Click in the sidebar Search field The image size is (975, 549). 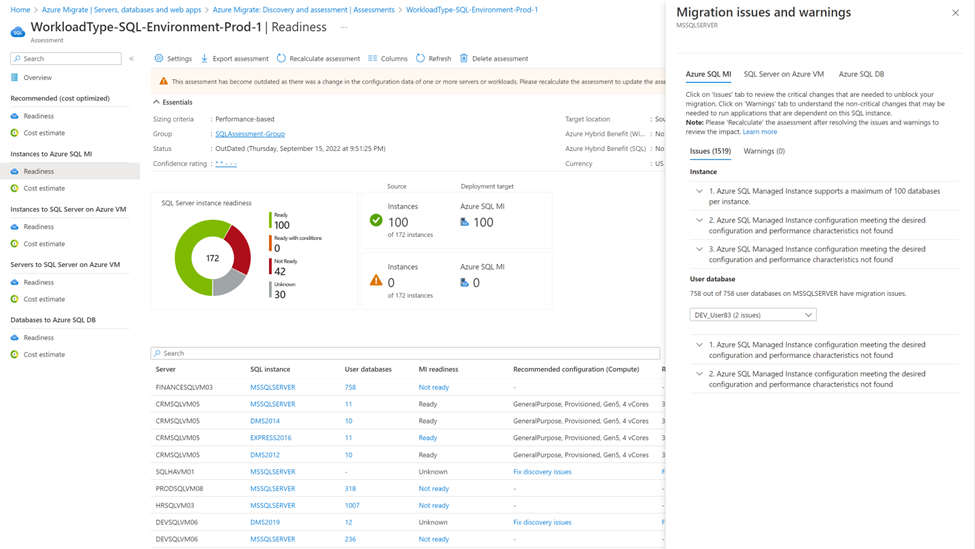(66, 58)
